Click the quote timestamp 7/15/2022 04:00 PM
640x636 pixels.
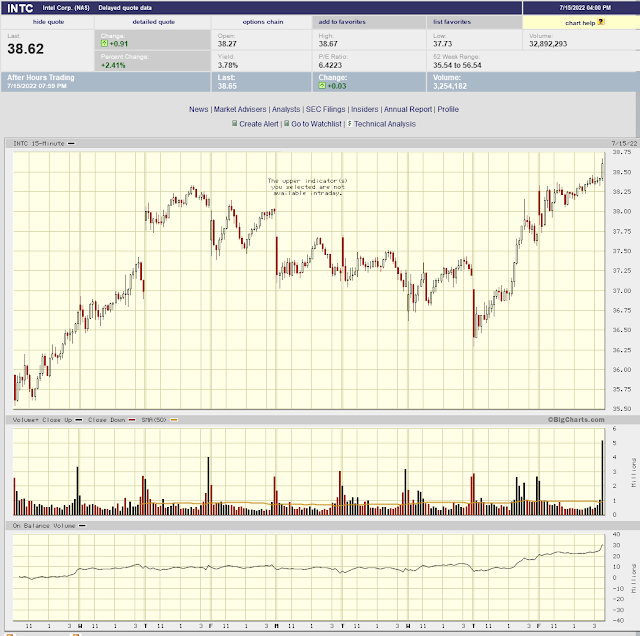point(585,8)
